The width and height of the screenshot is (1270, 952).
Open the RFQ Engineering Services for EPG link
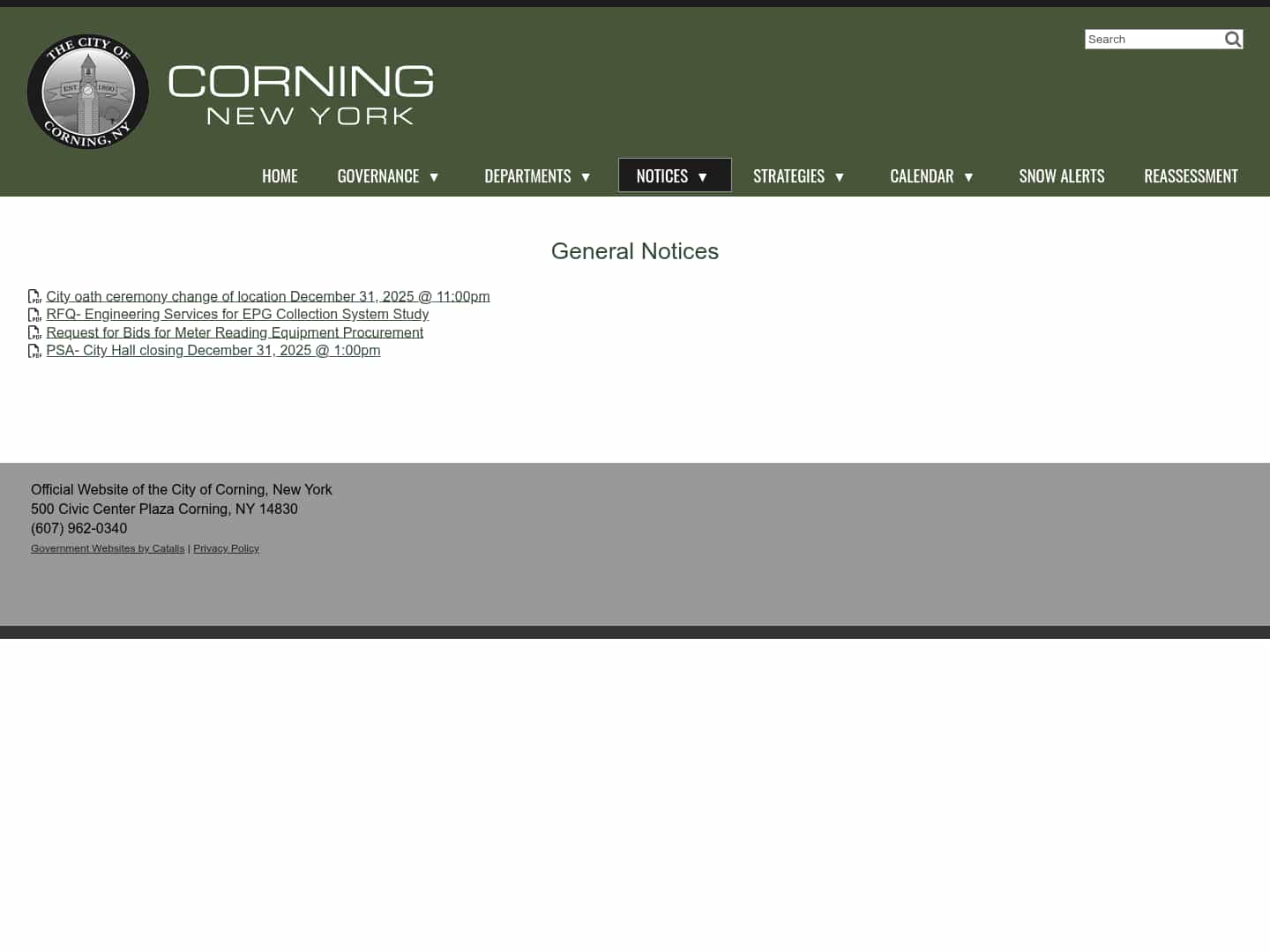237,314
